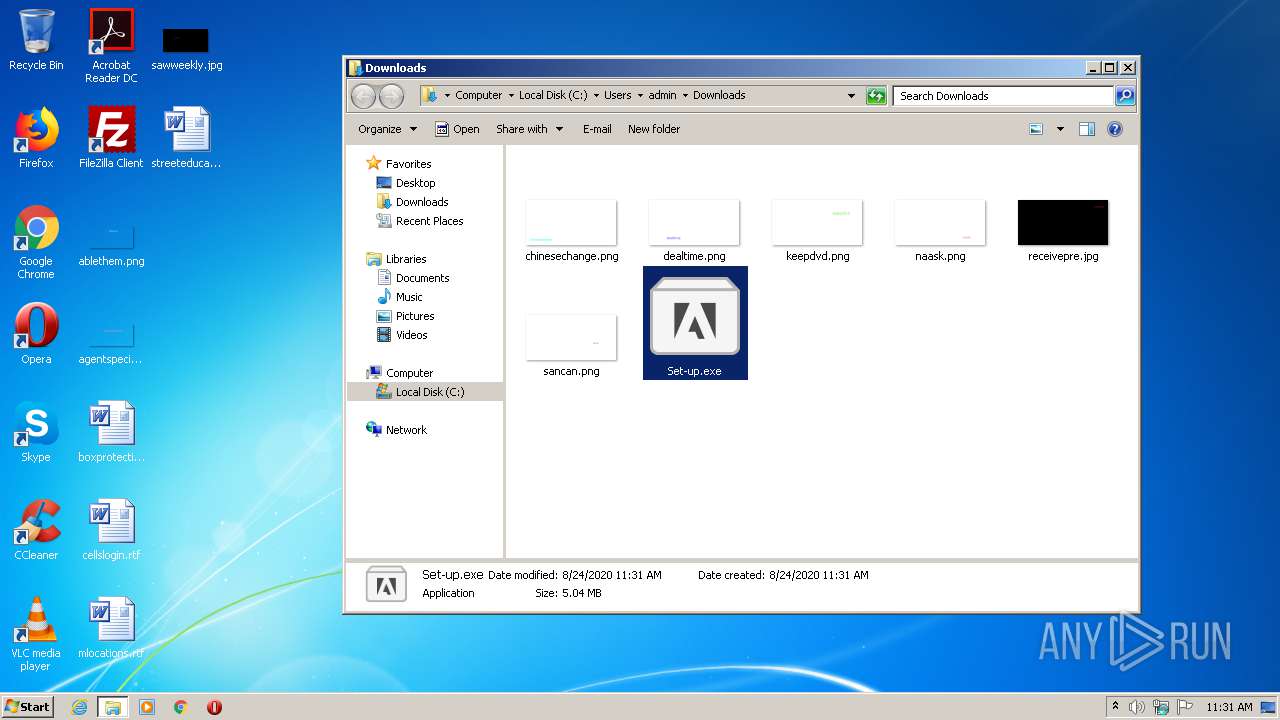This screenshot has width=1280, height=720.
Task: Select Favorites in the navigation pane
Action: click(x=409, y=164)
